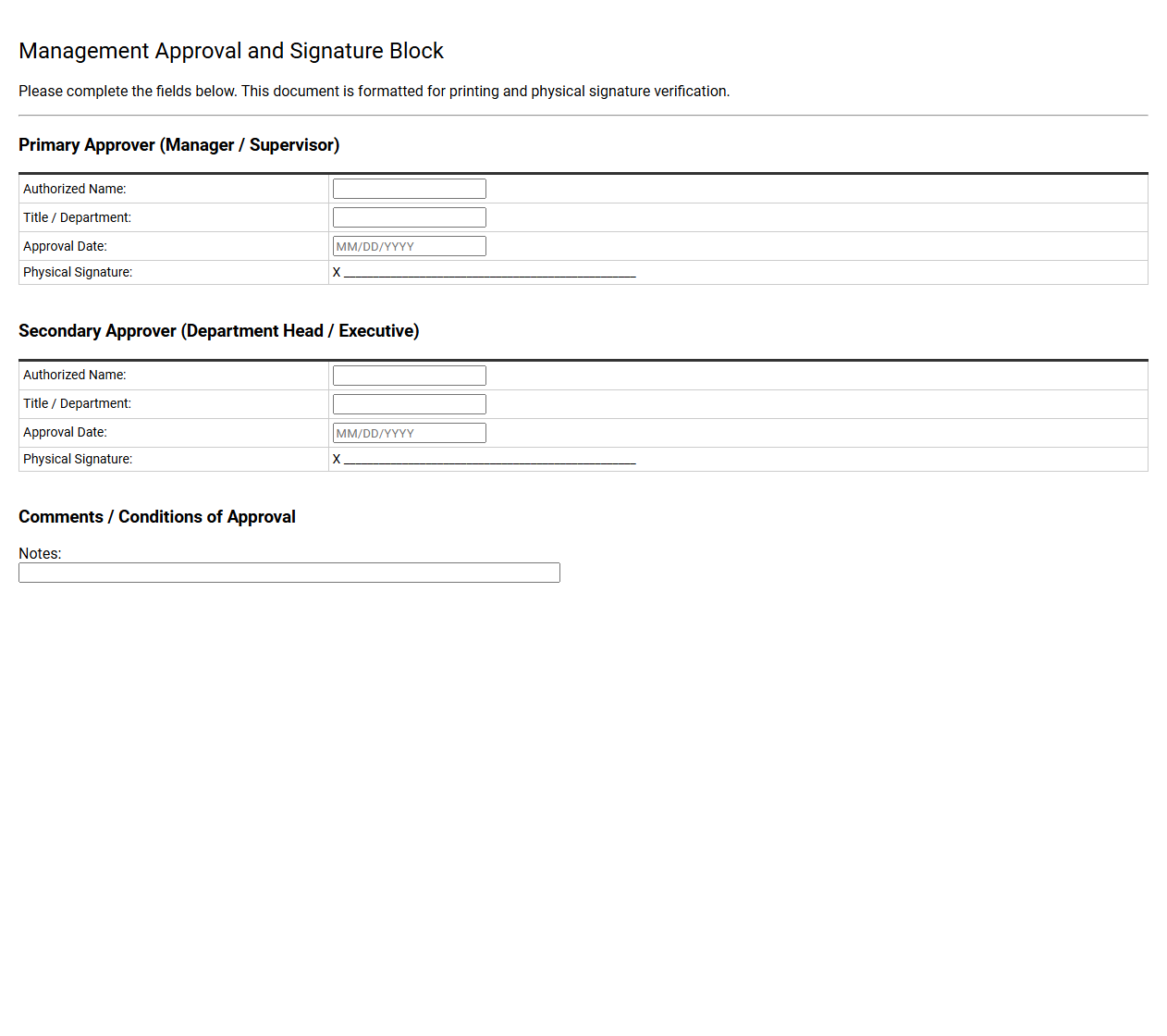Click Secondary Approver 'Approval Date:' label
The height and width of the screenshot is (1036, 1167).
pos(66,432)
